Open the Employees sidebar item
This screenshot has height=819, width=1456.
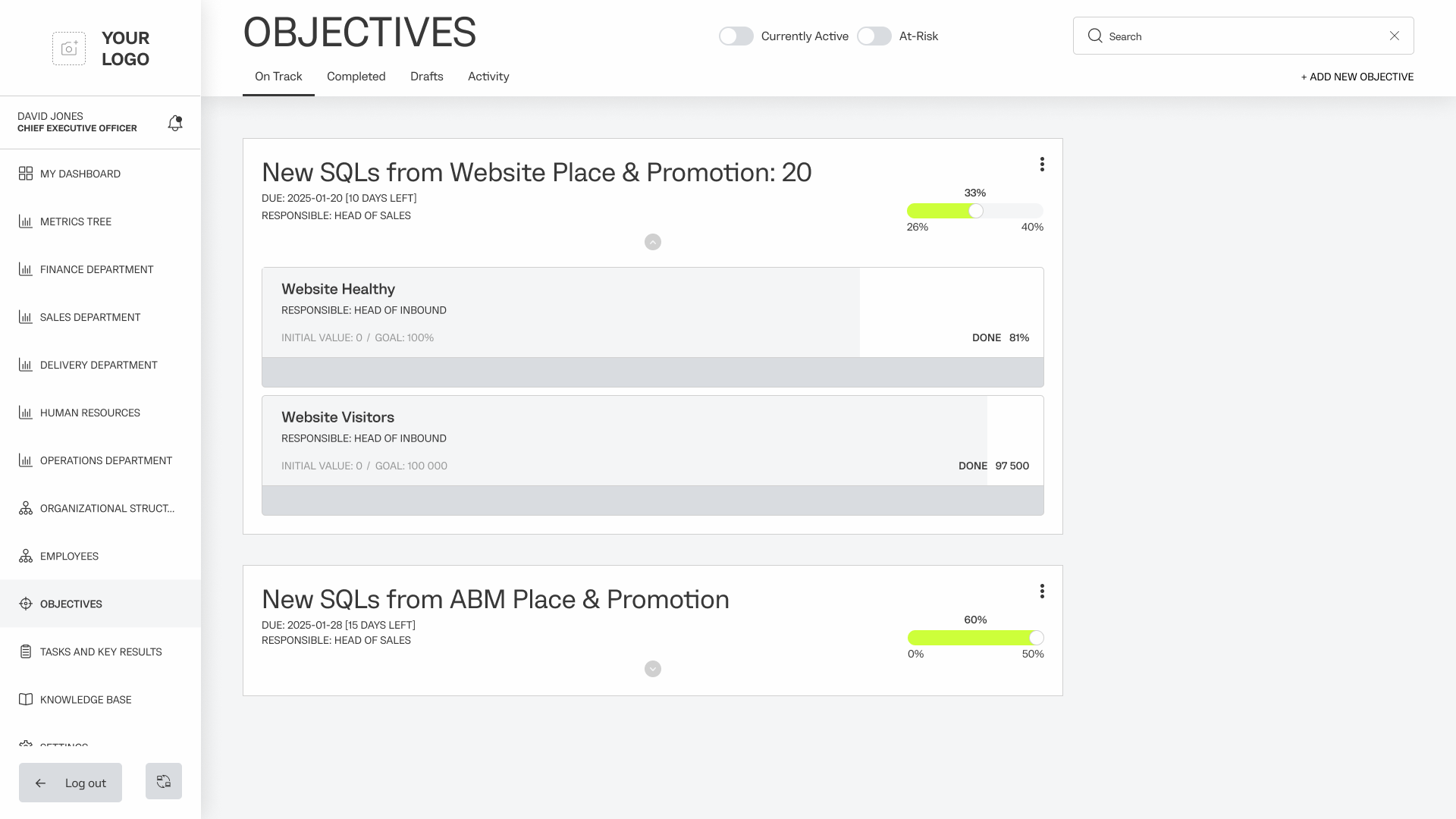point(69,556)
